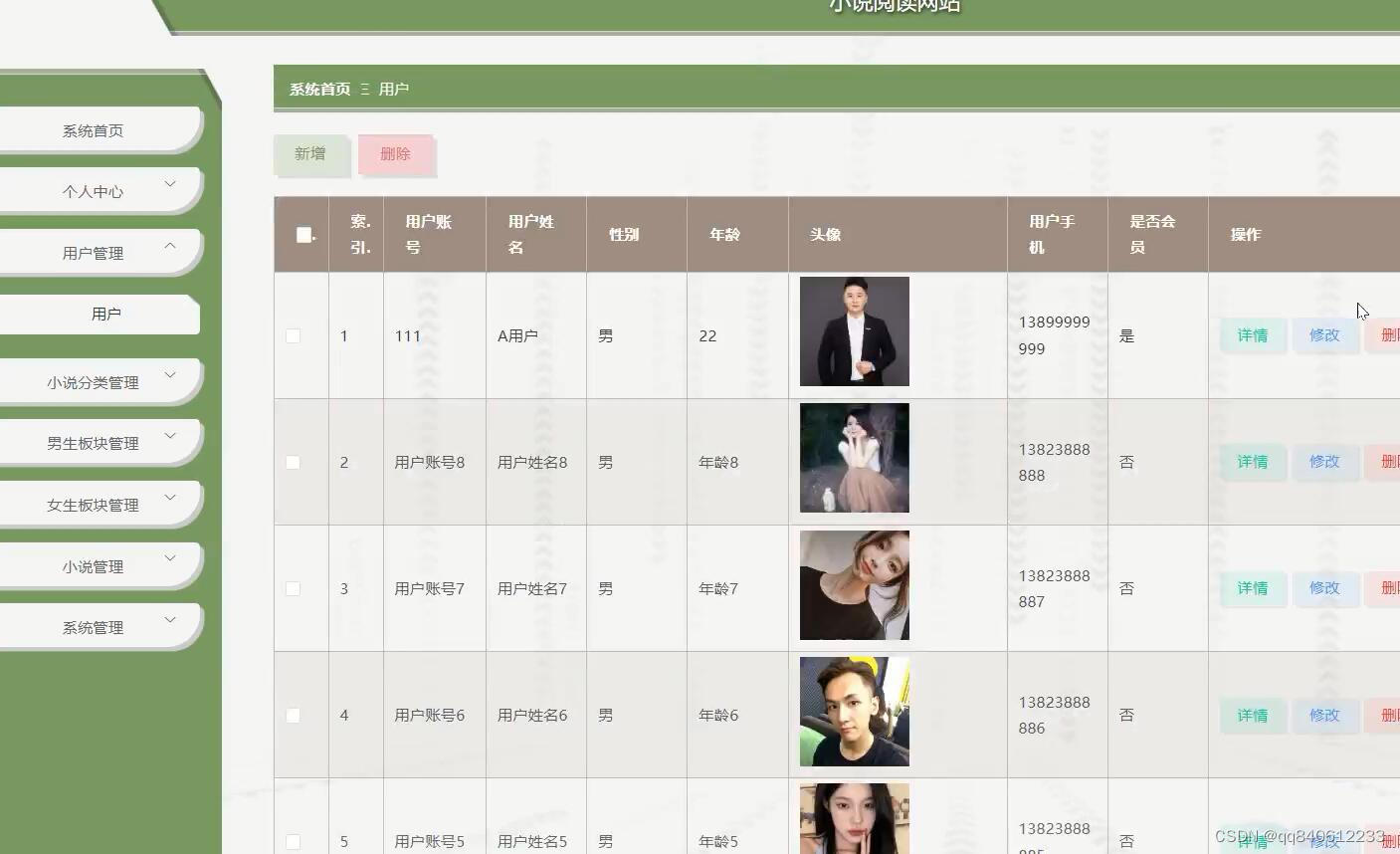Viewport: 1400px width, 854px height.
Task: Click the avatar photo of 用户姓名6
Action: click(855, 712)
